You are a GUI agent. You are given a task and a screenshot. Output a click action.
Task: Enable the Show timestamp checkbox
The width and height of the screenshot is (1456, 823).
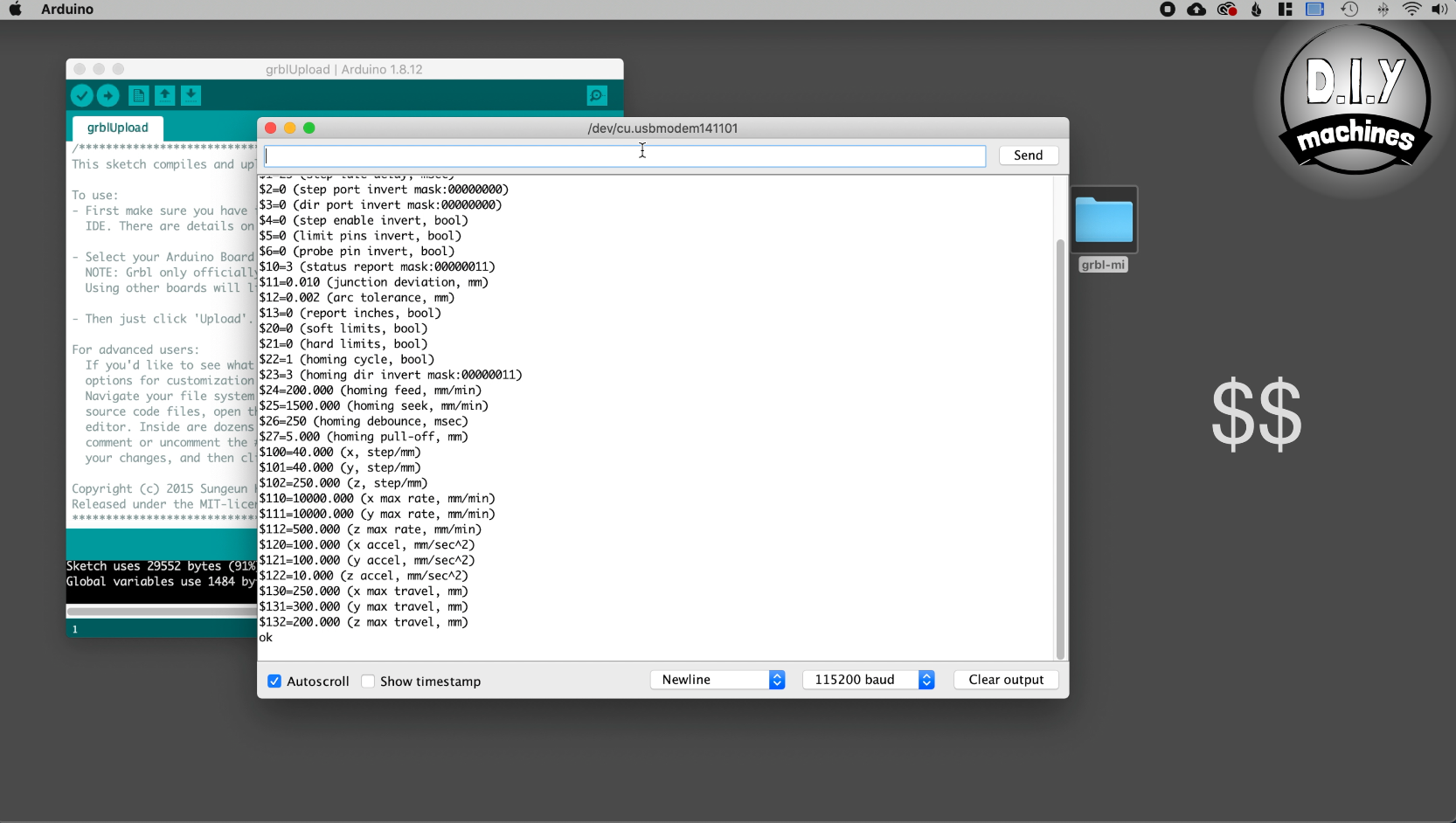point(368,681)
